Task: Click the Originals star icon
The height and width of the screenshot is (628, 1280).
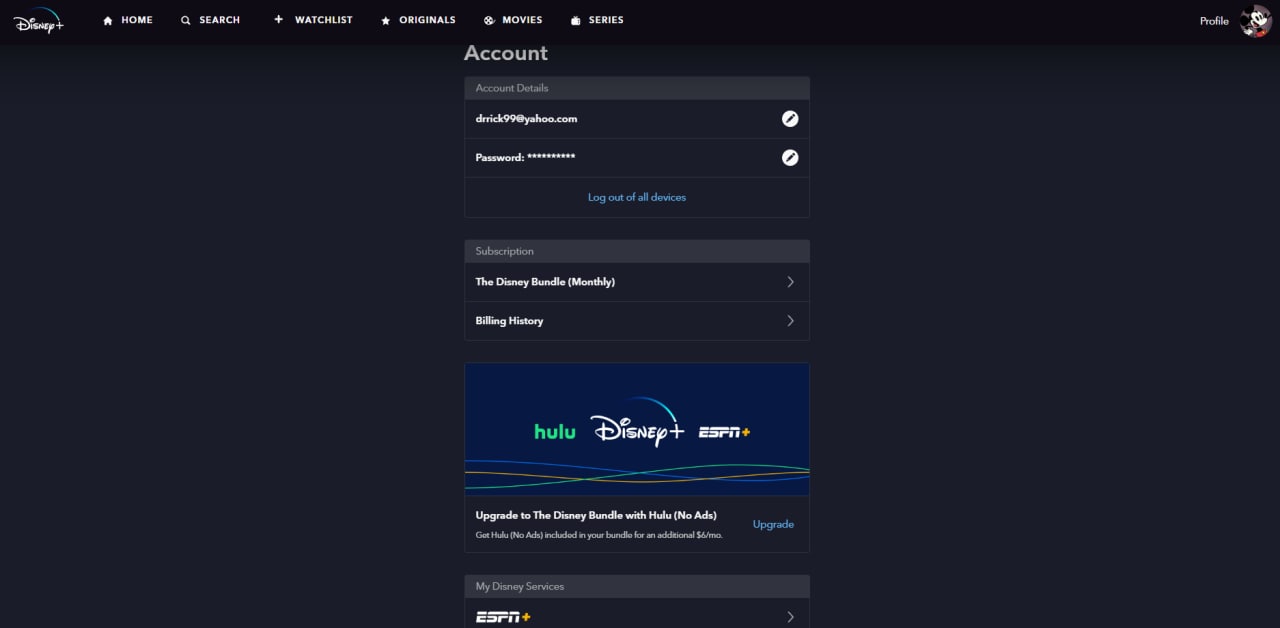Action: click(386, 20)
